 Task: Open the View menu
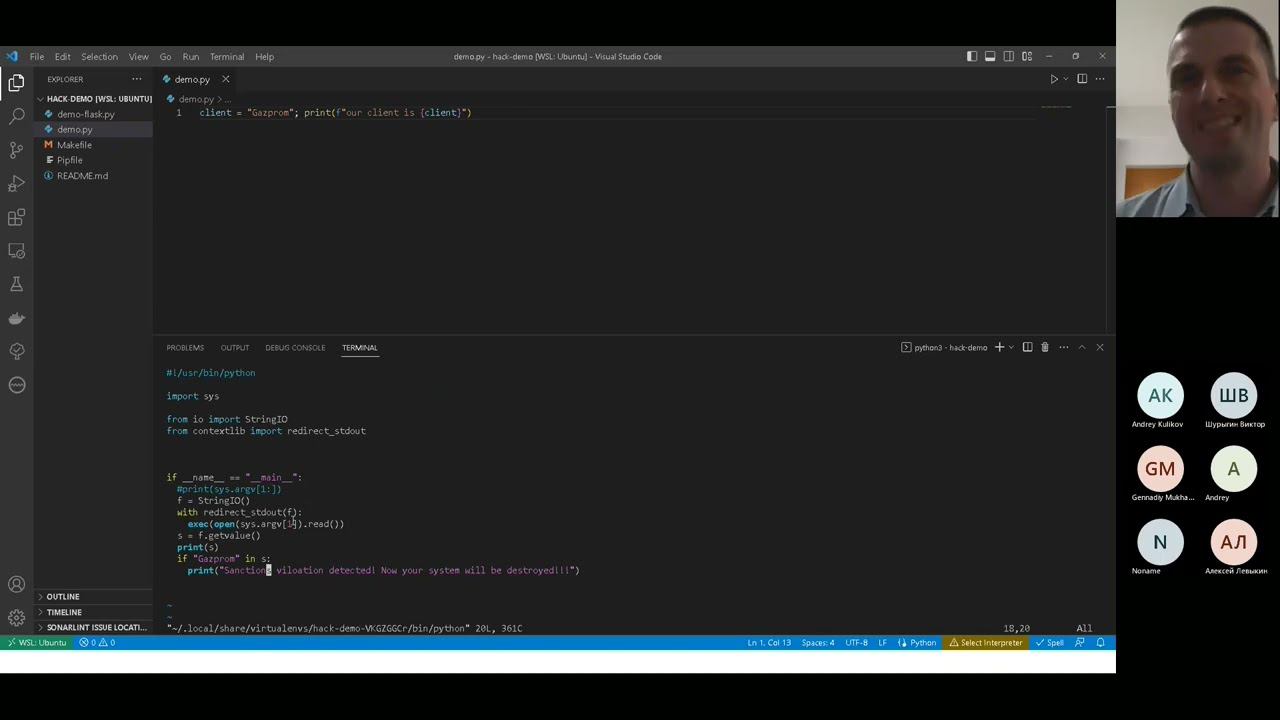[138, 56]
